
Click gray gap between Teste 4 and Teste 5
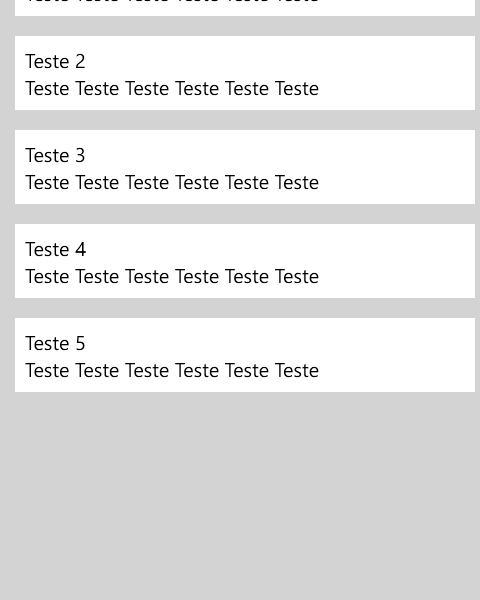point(245,308)
